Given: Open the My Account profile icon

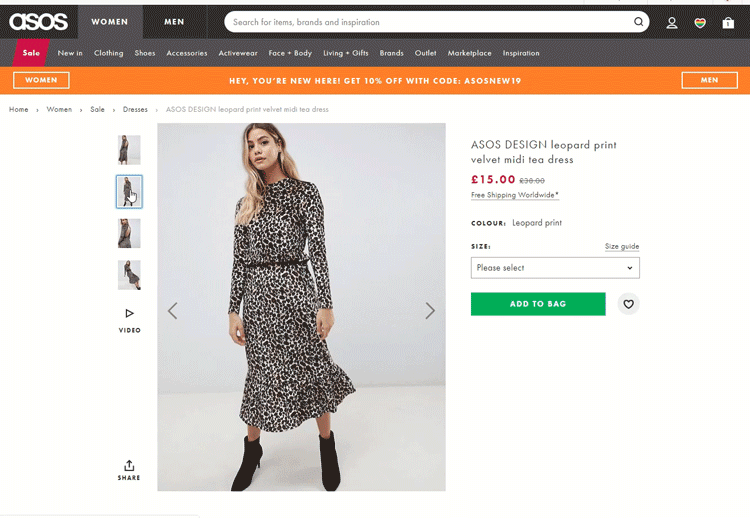Looking at the screenshot, I should coord(672,22).
